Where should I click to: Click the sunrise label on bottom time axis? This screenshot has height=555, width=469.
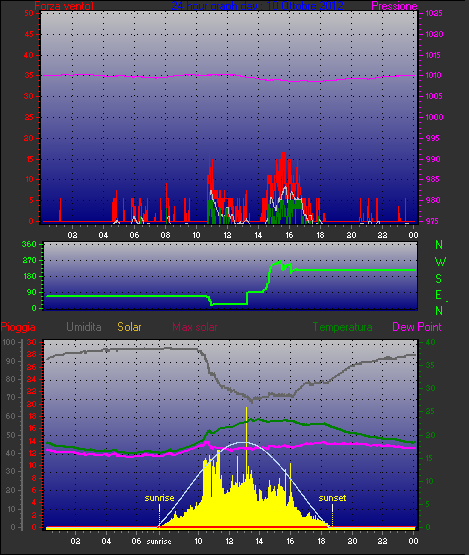pos(159,542)
